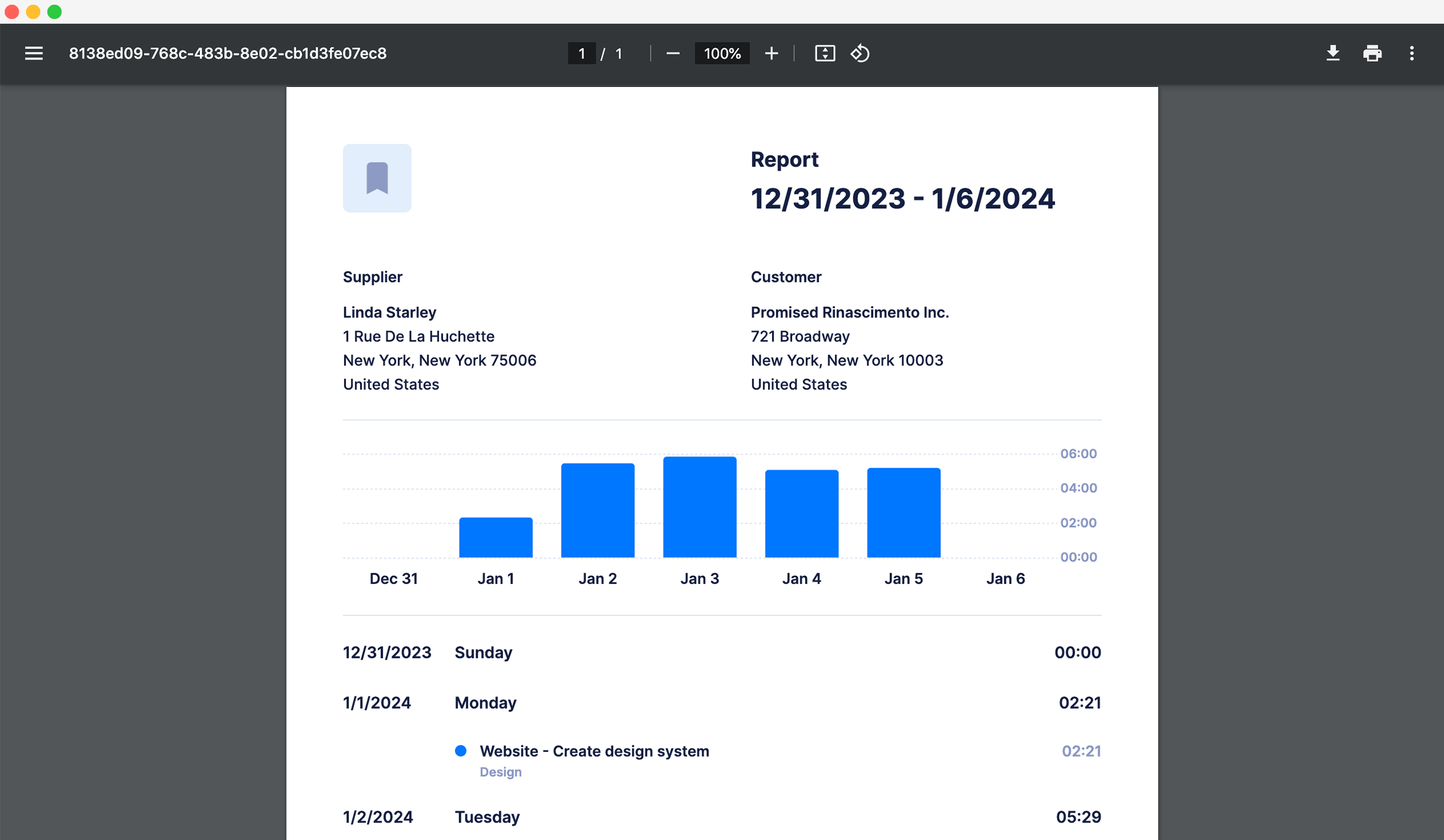Click the entry's gray 02:21 duration
The image size is (1444, 840).
[1081, 751]
